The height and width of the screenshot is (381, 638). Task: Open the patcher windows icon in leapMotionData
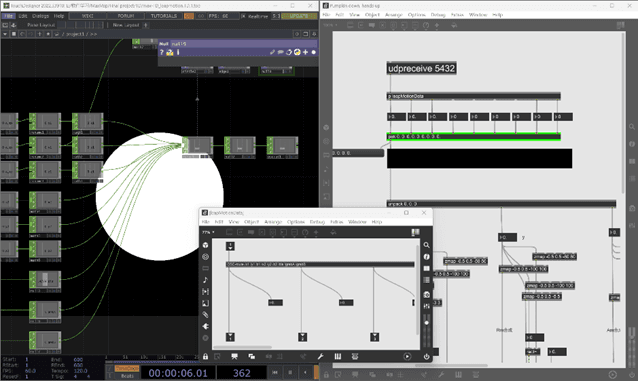pos(251,357)
